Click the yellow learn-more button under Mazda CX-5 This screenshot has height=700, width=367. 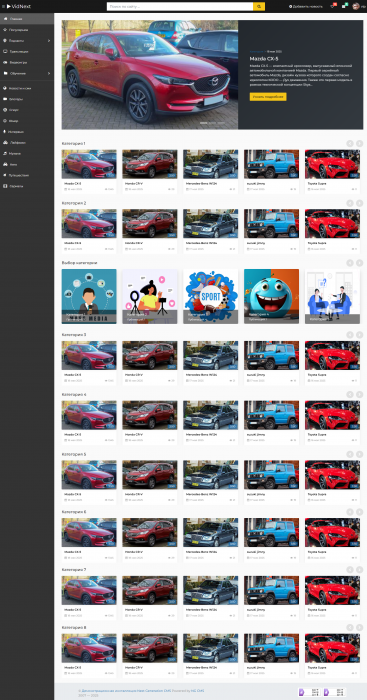point(268,96)
